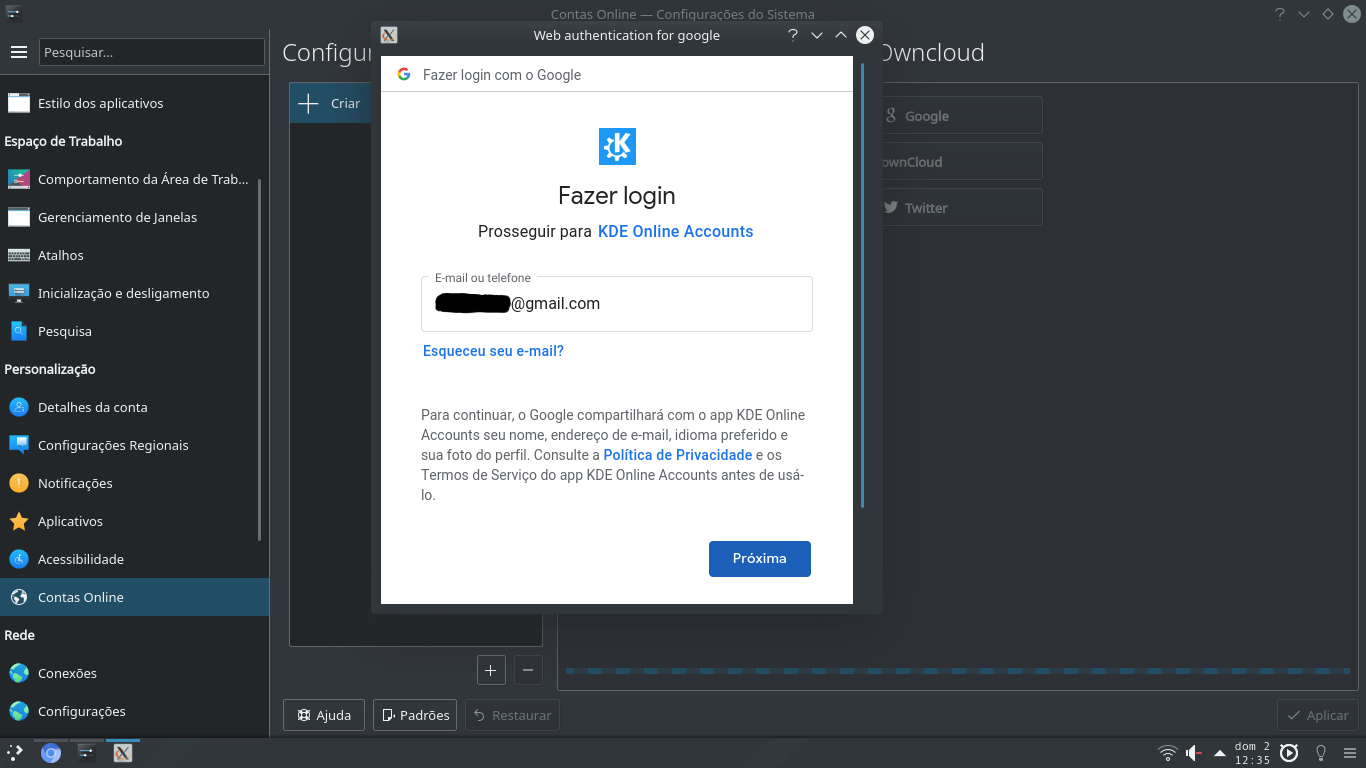Open the network Configurações icon
The width and height of the screenshot is (1366, 768).
click(19, 711)
